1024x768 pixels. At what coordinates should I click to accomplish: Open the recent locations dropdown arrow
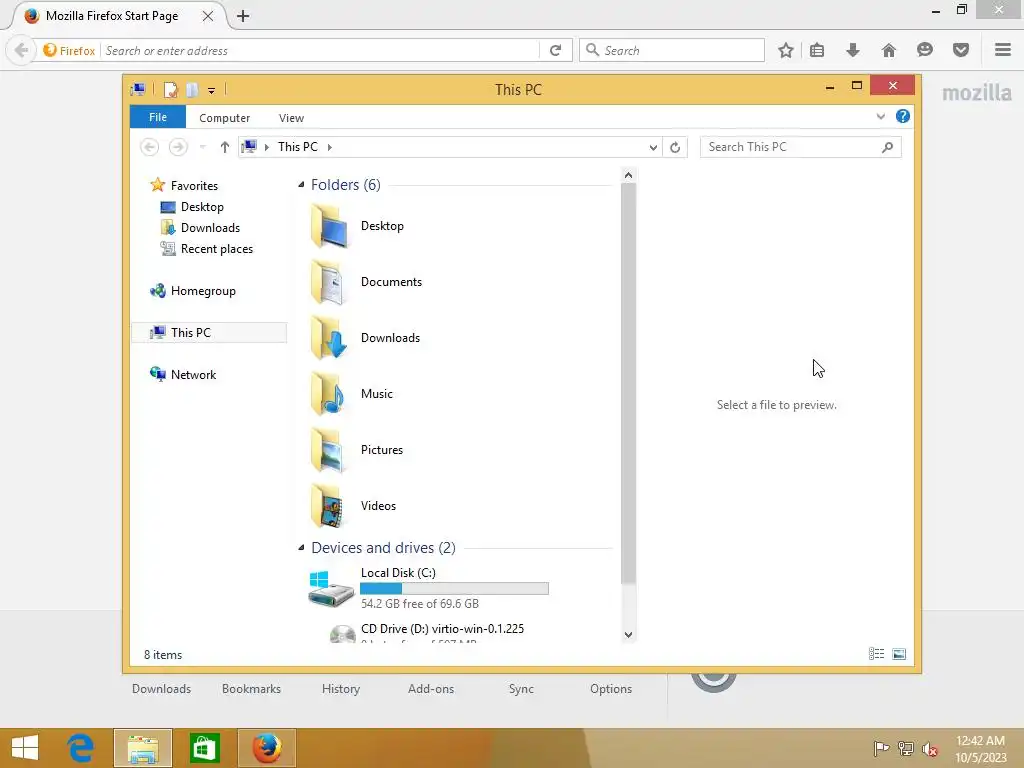(202, 147)
